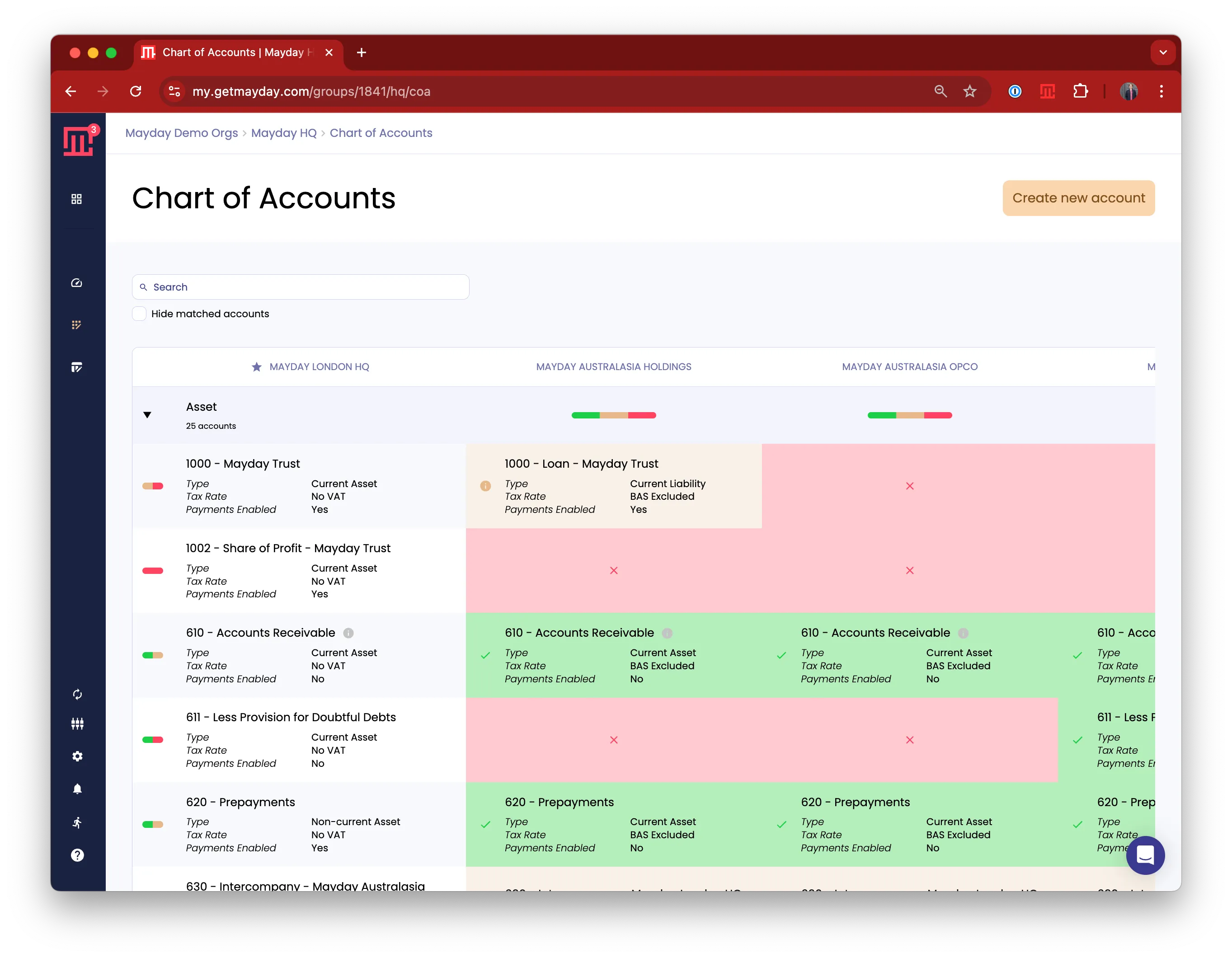This screenshot has width=1232, height=958.
Task: Enable Hide matched accounts checkbox
Action: [x=139, y=314]
